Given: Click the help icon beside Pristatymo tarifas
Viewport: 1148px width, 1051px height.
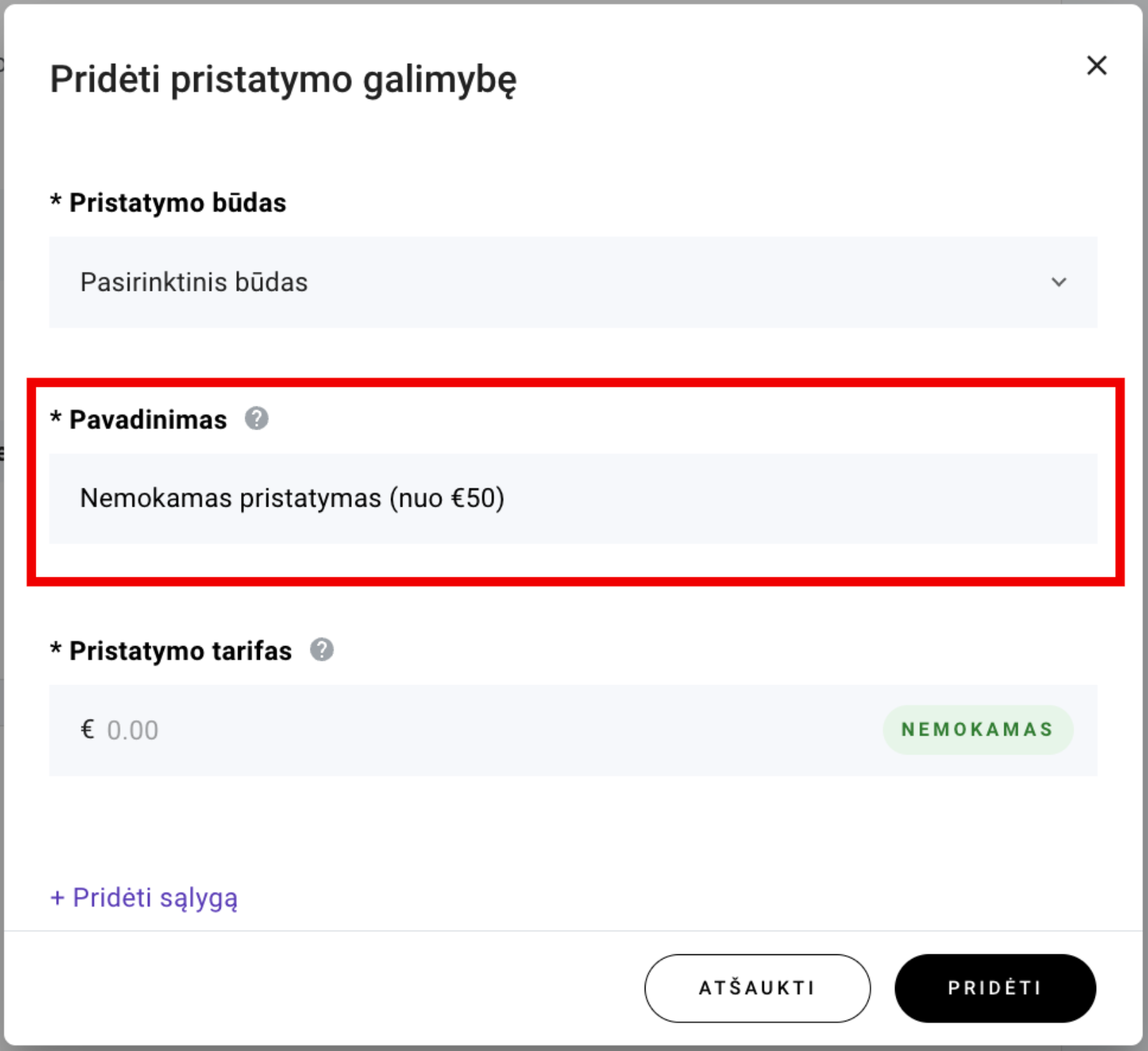Looking at the screenshot, I should click(x=321, y=650).
